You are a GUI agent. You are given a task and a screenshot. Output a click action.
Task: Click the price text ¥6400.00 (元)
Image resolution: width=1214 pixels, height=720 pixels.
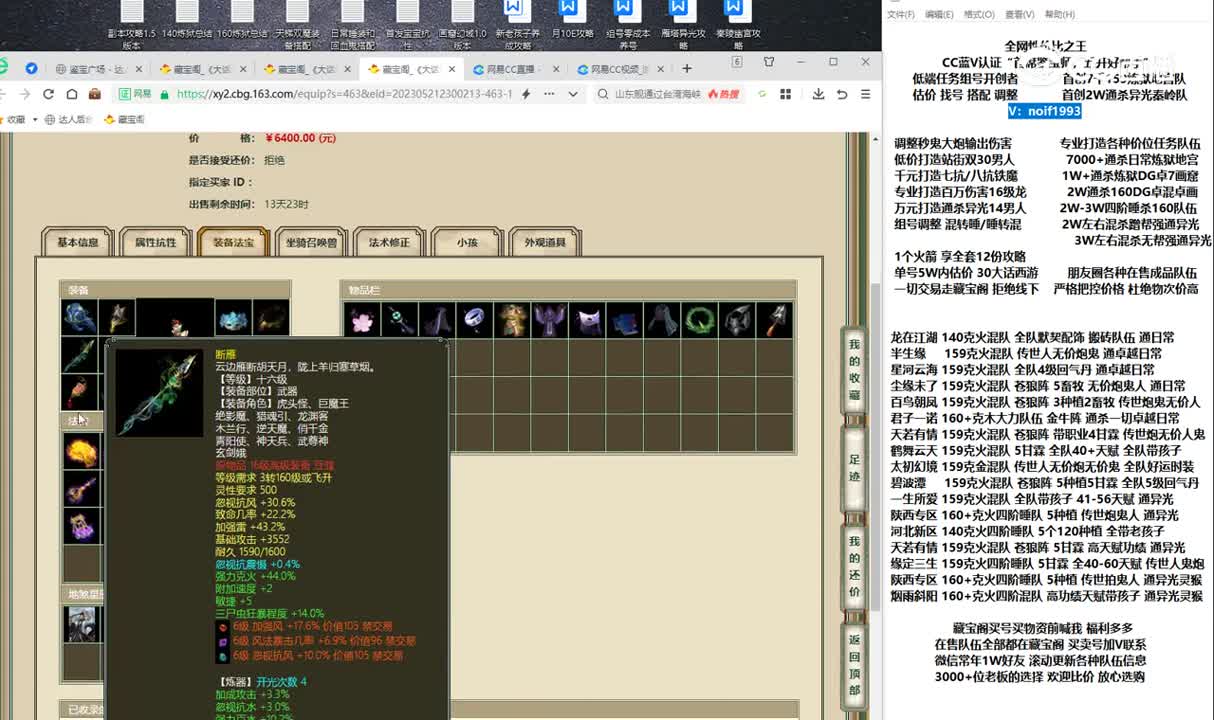[x=300, y=138]
